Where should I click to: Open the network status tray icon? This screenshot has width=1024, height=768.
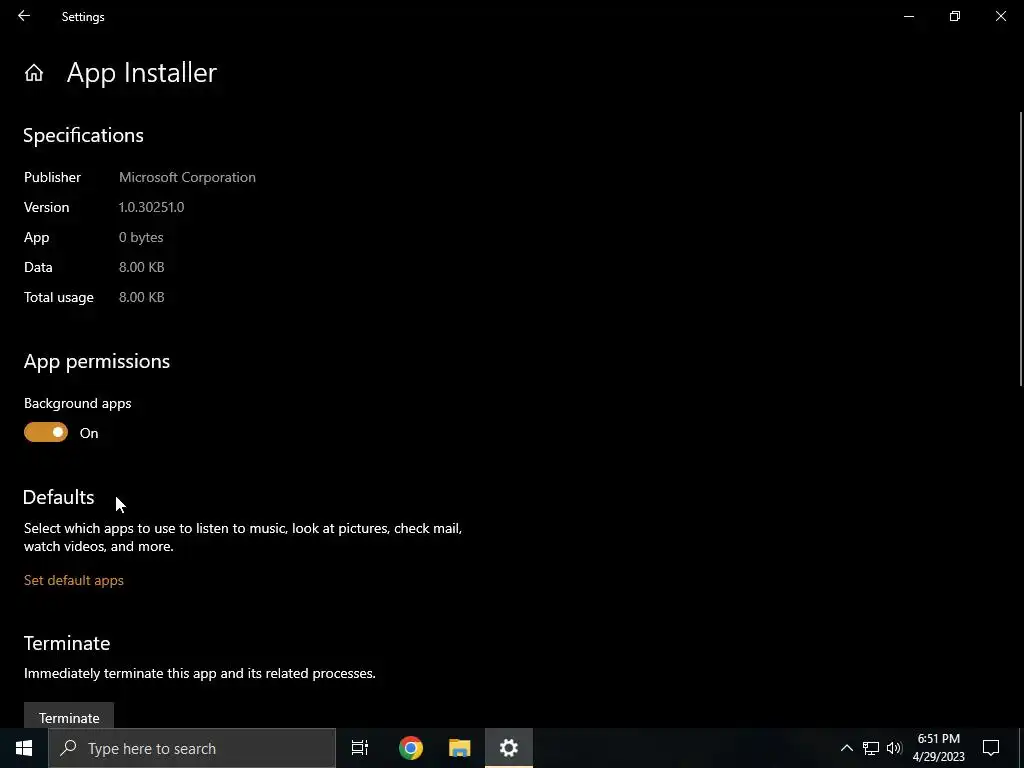tap(871, 748)
